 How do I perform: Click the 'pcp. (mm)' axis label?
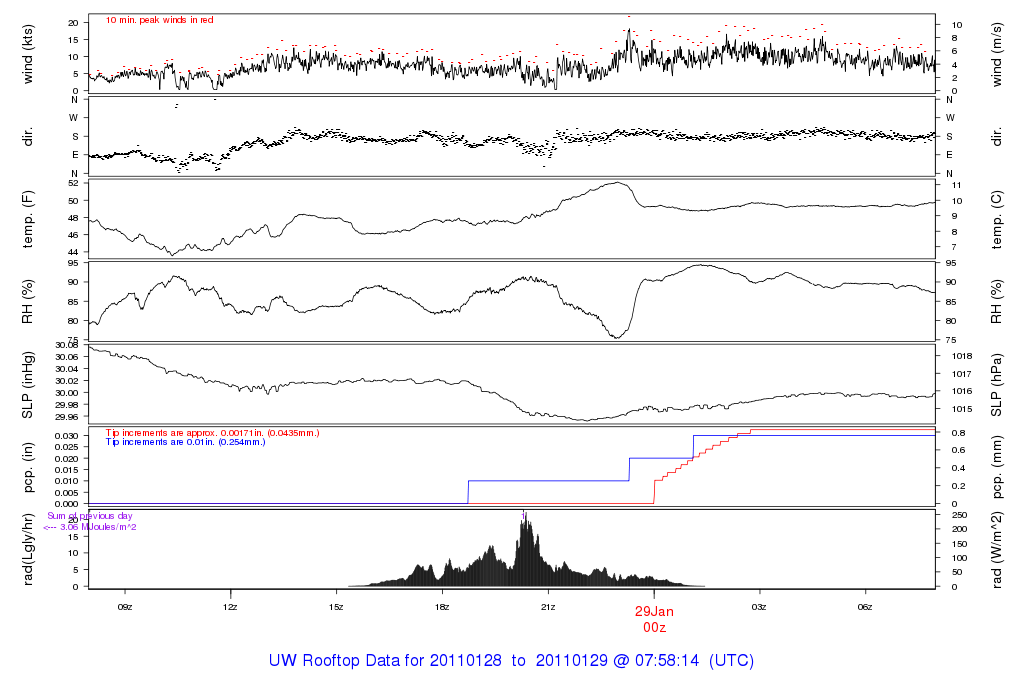click(x=997, y=468)
